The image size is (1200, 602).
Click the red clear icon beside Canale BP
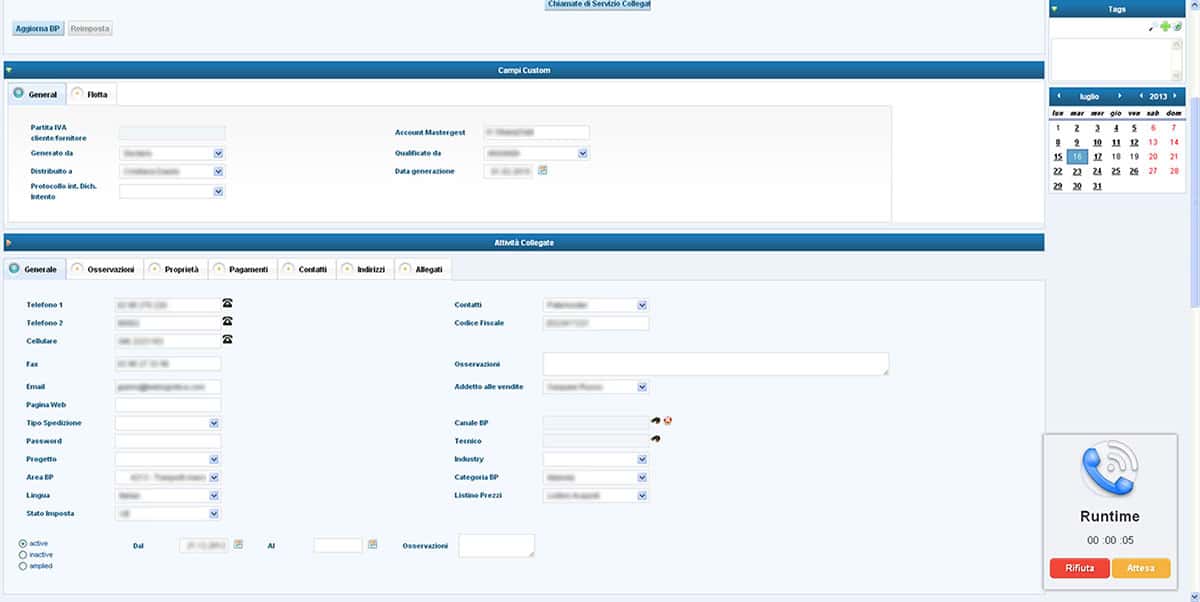coord(667,421)
